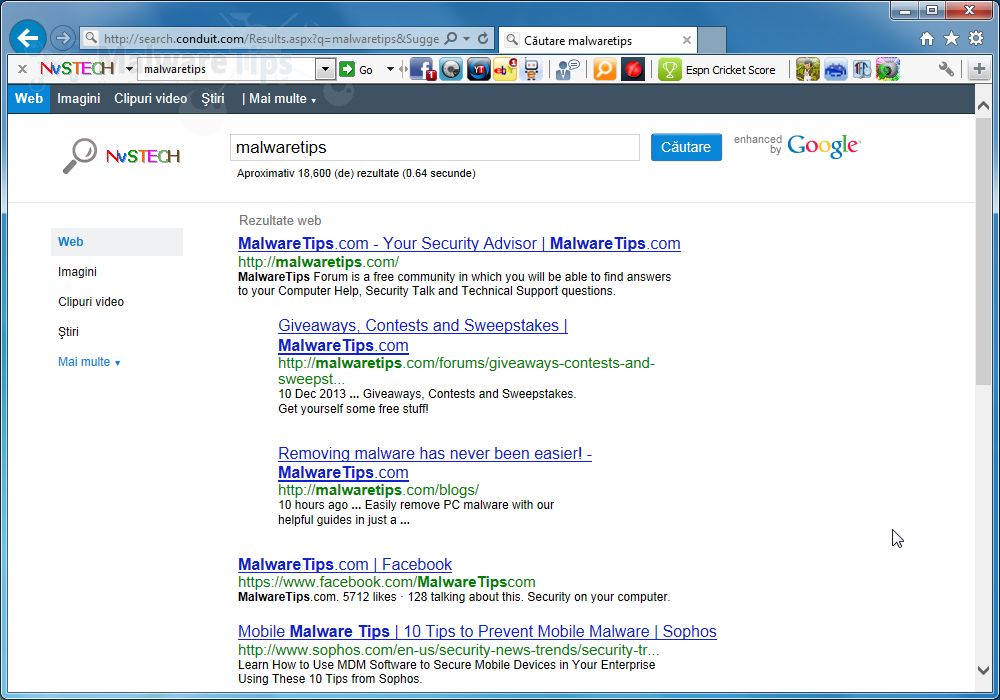Open a new blank tab
This screenshot has width=1000, height=700.
pos(712,40)
